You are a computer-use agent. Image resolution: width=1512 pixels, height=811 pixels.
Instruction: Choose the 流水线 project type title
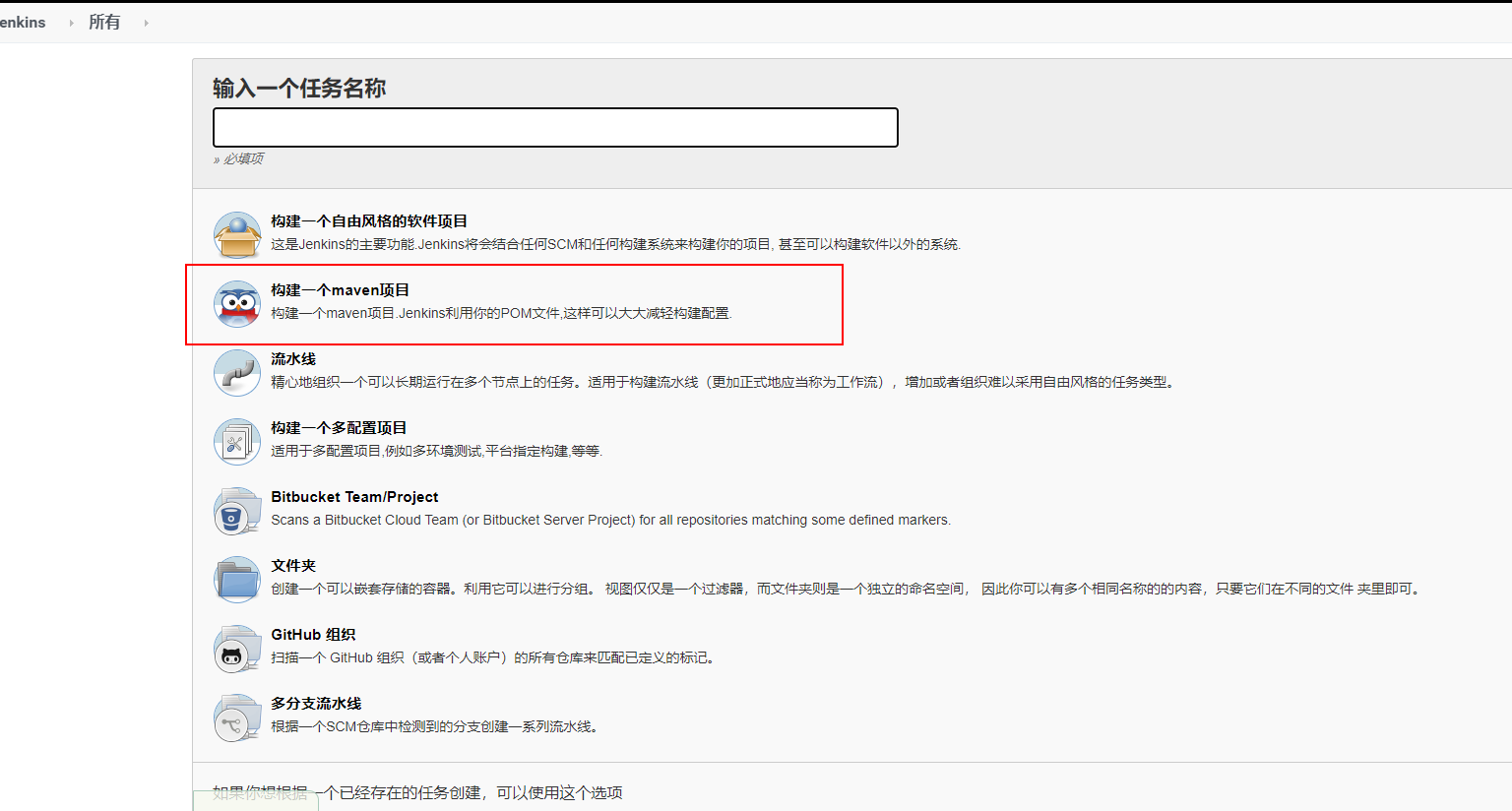click(x=293, y=359)
